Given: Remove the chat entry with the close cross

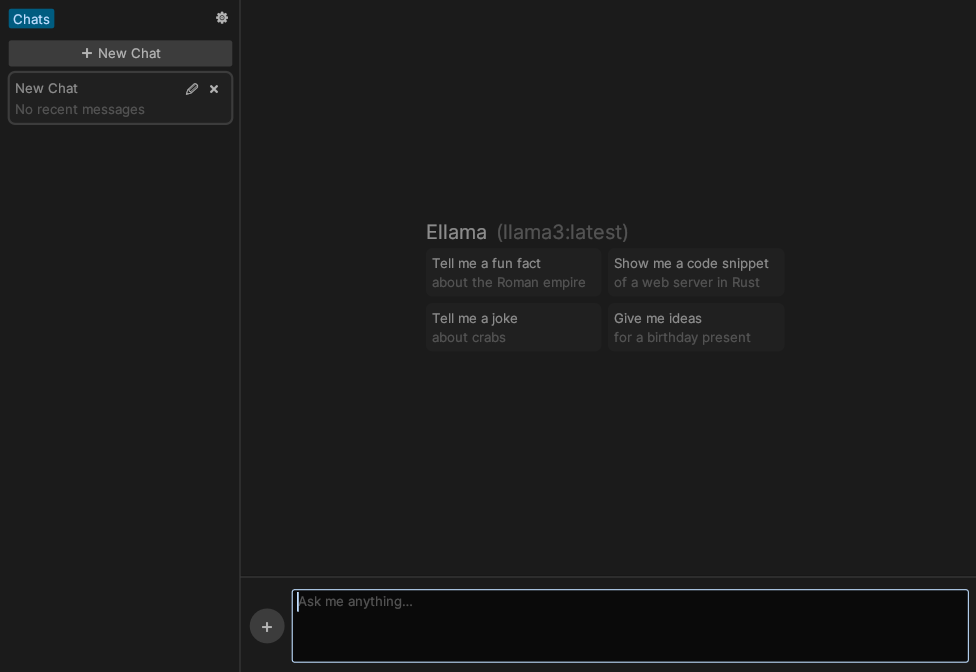Looking at the screenshot, I should (214, 88).
